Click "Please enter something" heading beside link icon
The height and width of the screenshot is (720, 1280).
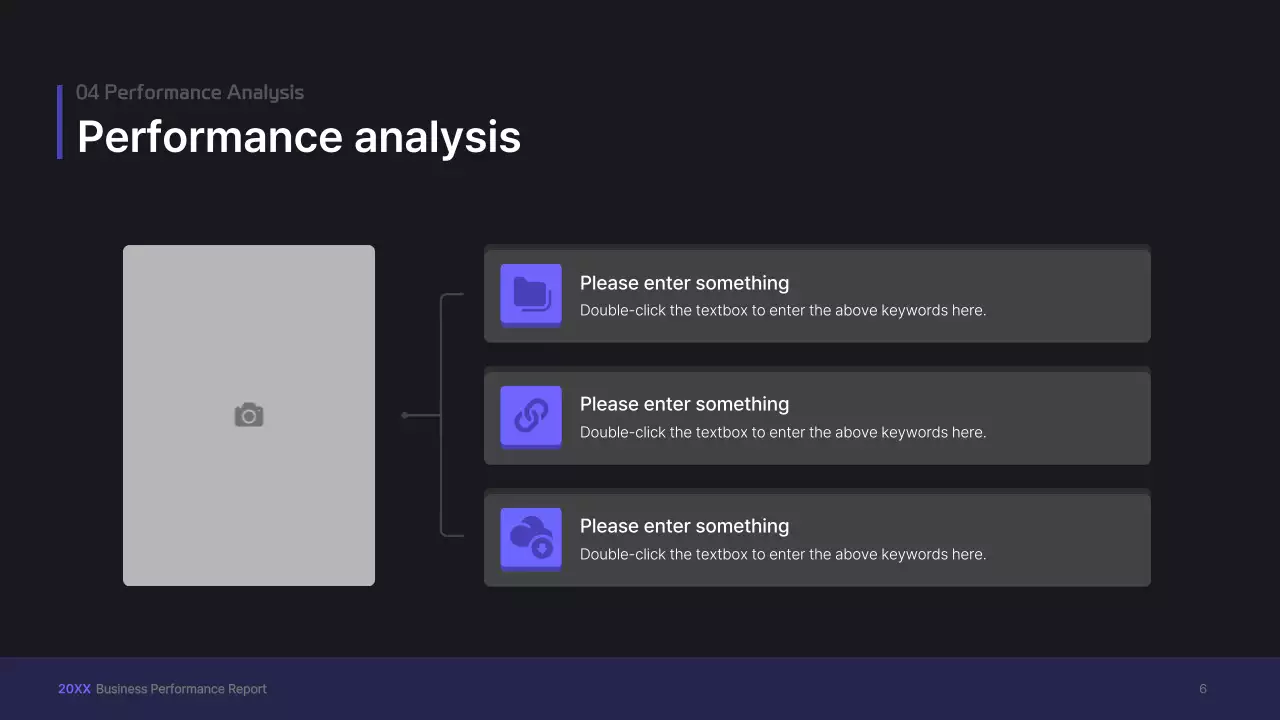[684, 404]
